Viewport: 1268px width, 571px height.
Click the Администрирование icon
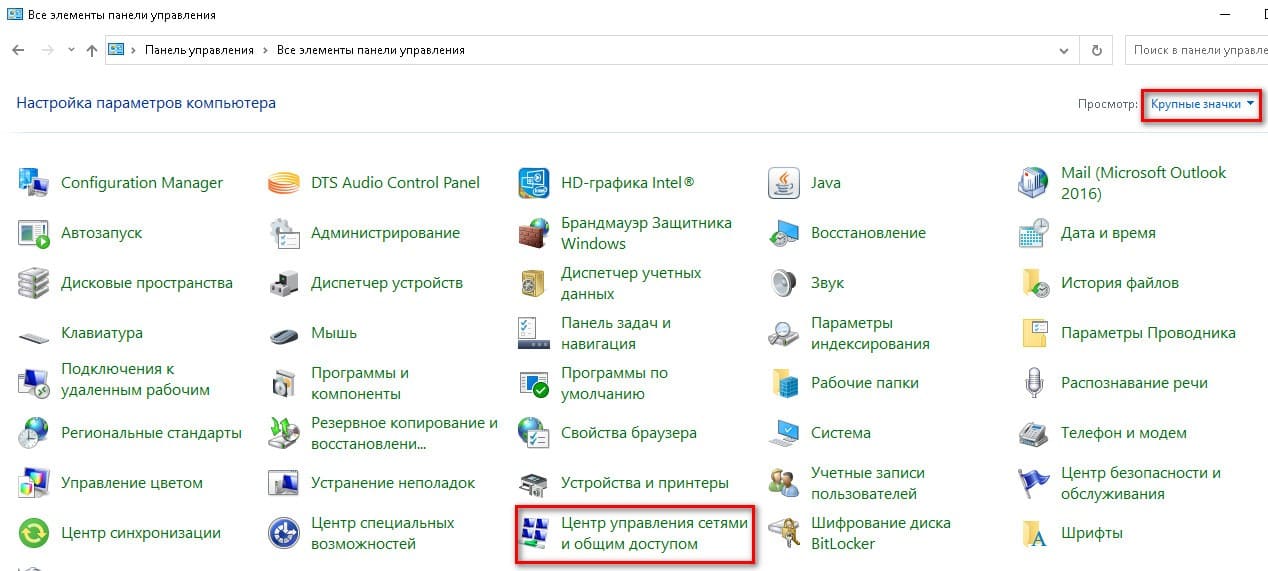(x=284, y=233)
